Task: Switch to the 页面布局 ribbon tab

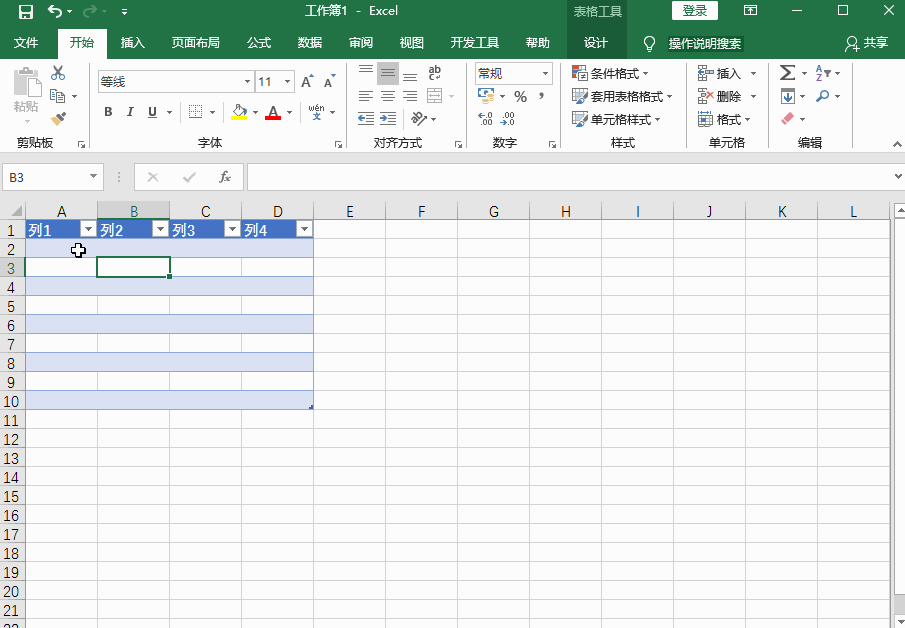Action: (195, 43)
